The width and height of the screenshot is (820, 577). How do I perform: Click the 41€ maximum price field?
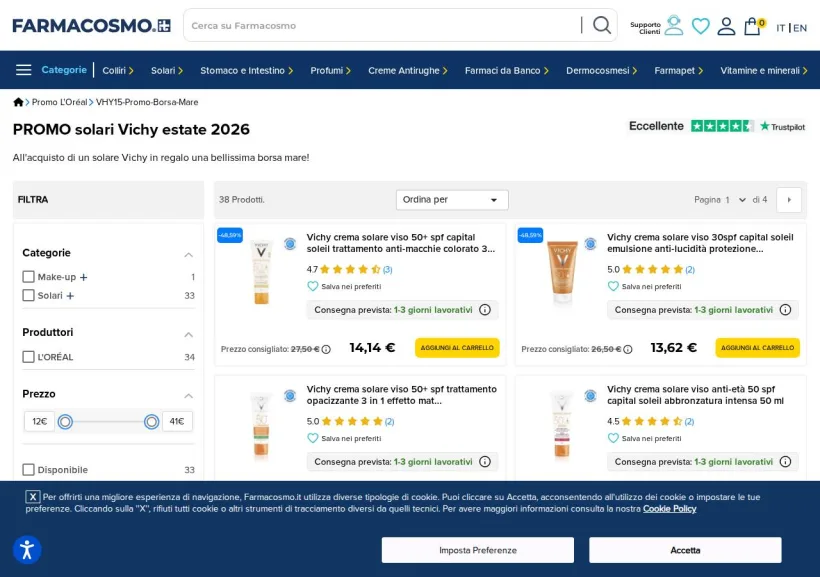point(177,421)
